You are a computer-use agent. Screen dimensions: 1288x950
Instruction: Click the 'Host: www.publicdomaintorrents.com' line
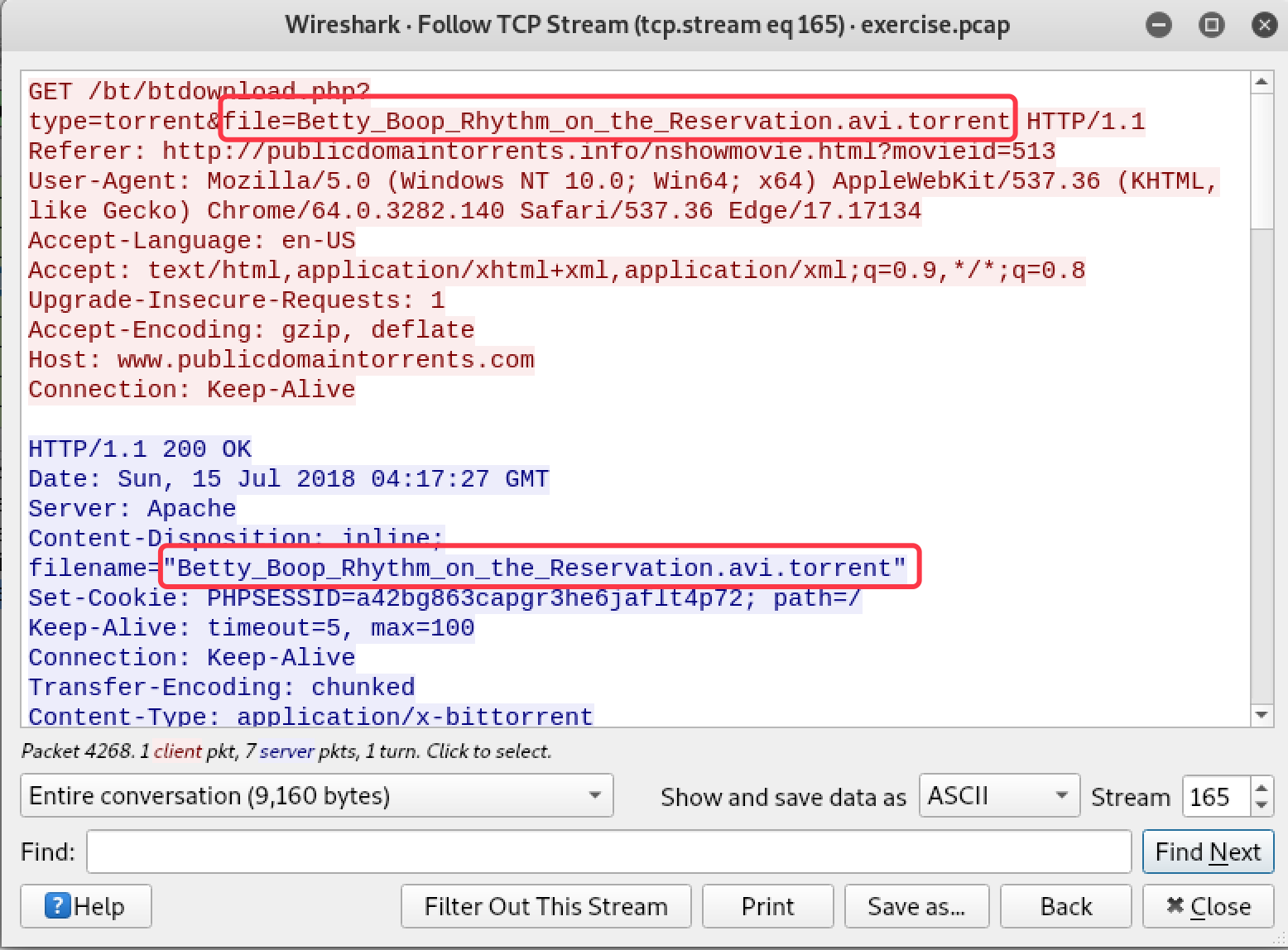click(x=281, y=360)
